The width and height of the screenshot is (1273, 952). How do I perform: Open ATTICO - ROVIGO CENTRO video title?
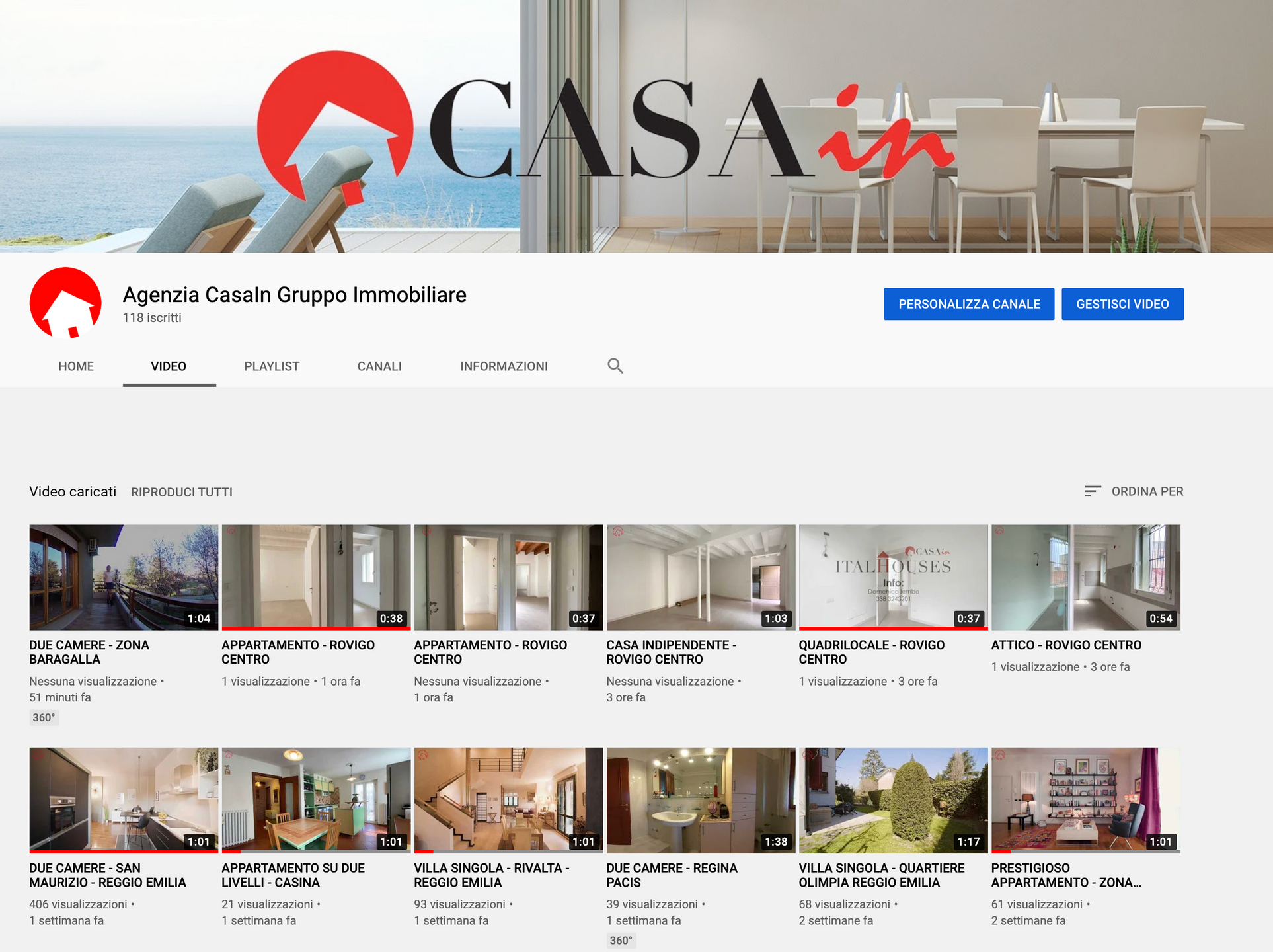(1065, 645)
